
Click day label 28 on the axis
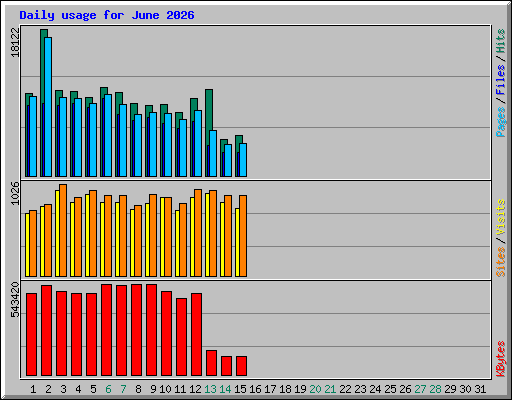click(x=436, y=389)
